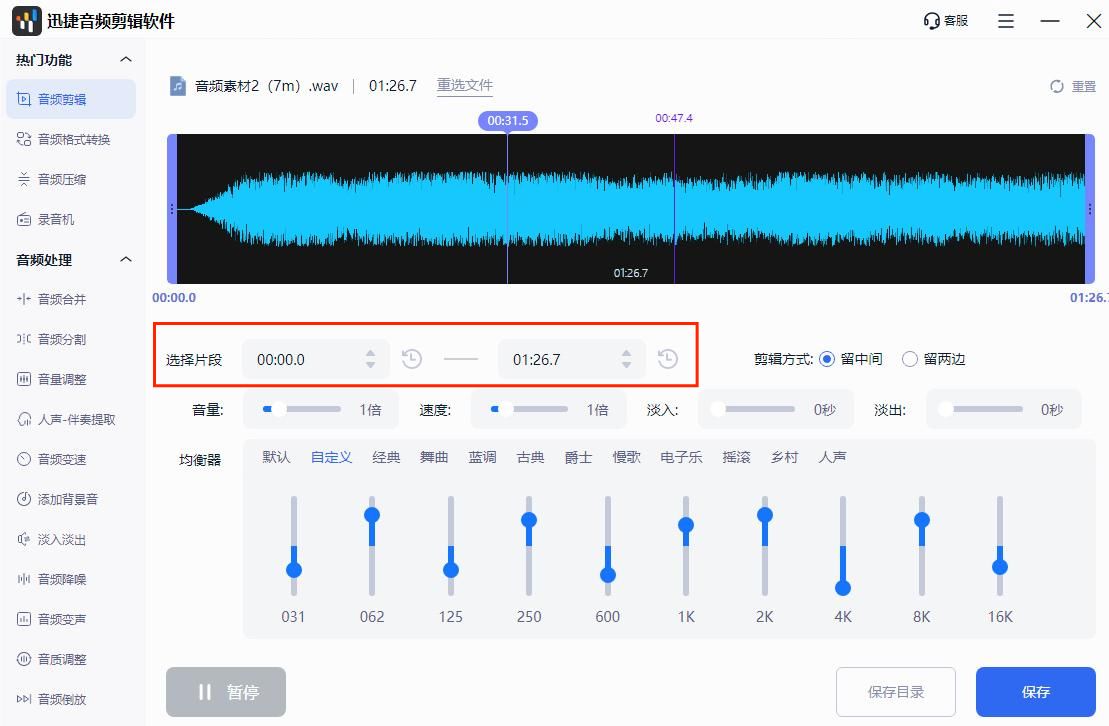Viewport: 1109px width, 726px height.
Task: Set end time to current position clock icon
Action: [668, 359]
